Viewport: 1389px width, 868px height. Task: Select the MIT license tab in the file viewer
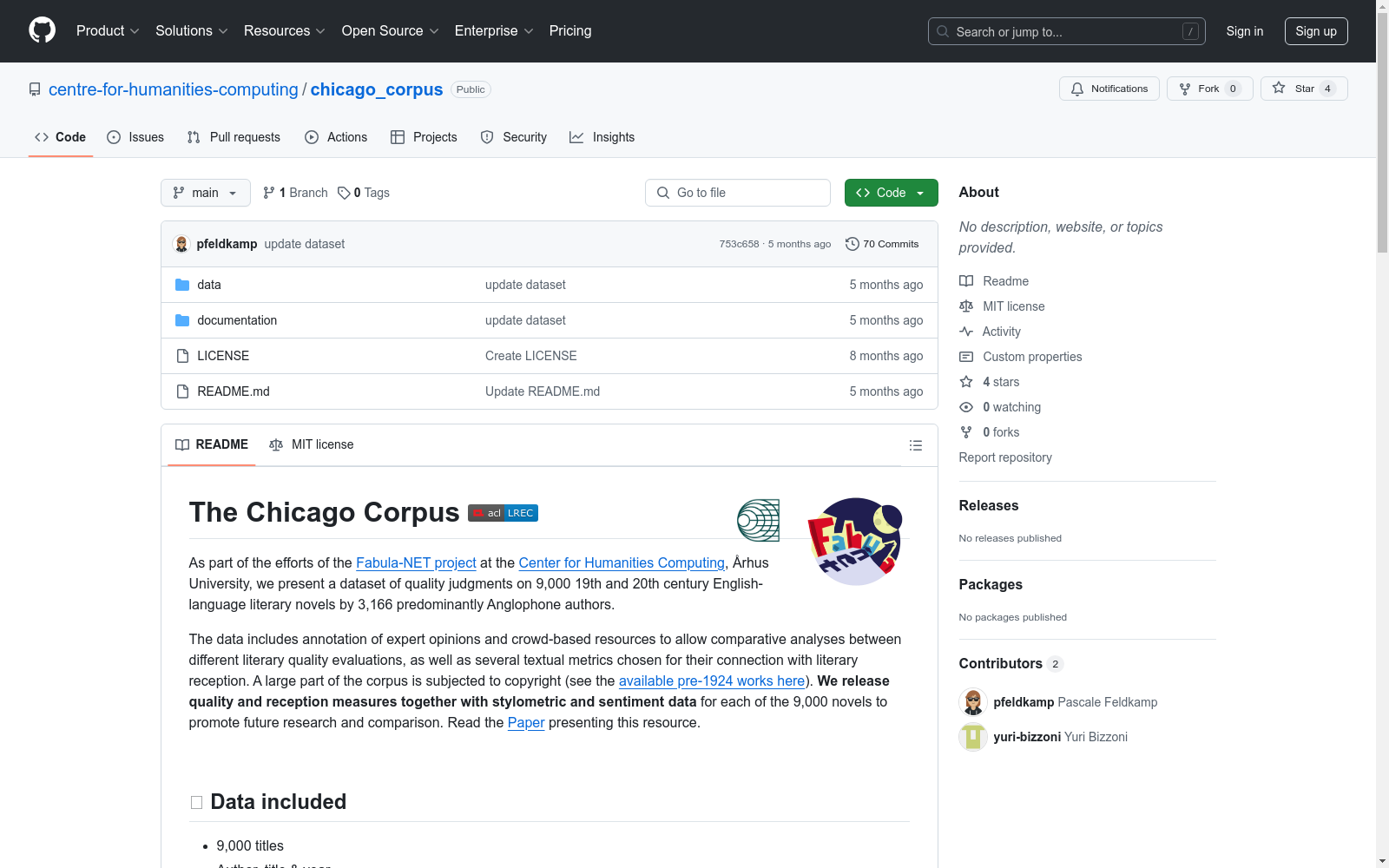tap(312, 444)
